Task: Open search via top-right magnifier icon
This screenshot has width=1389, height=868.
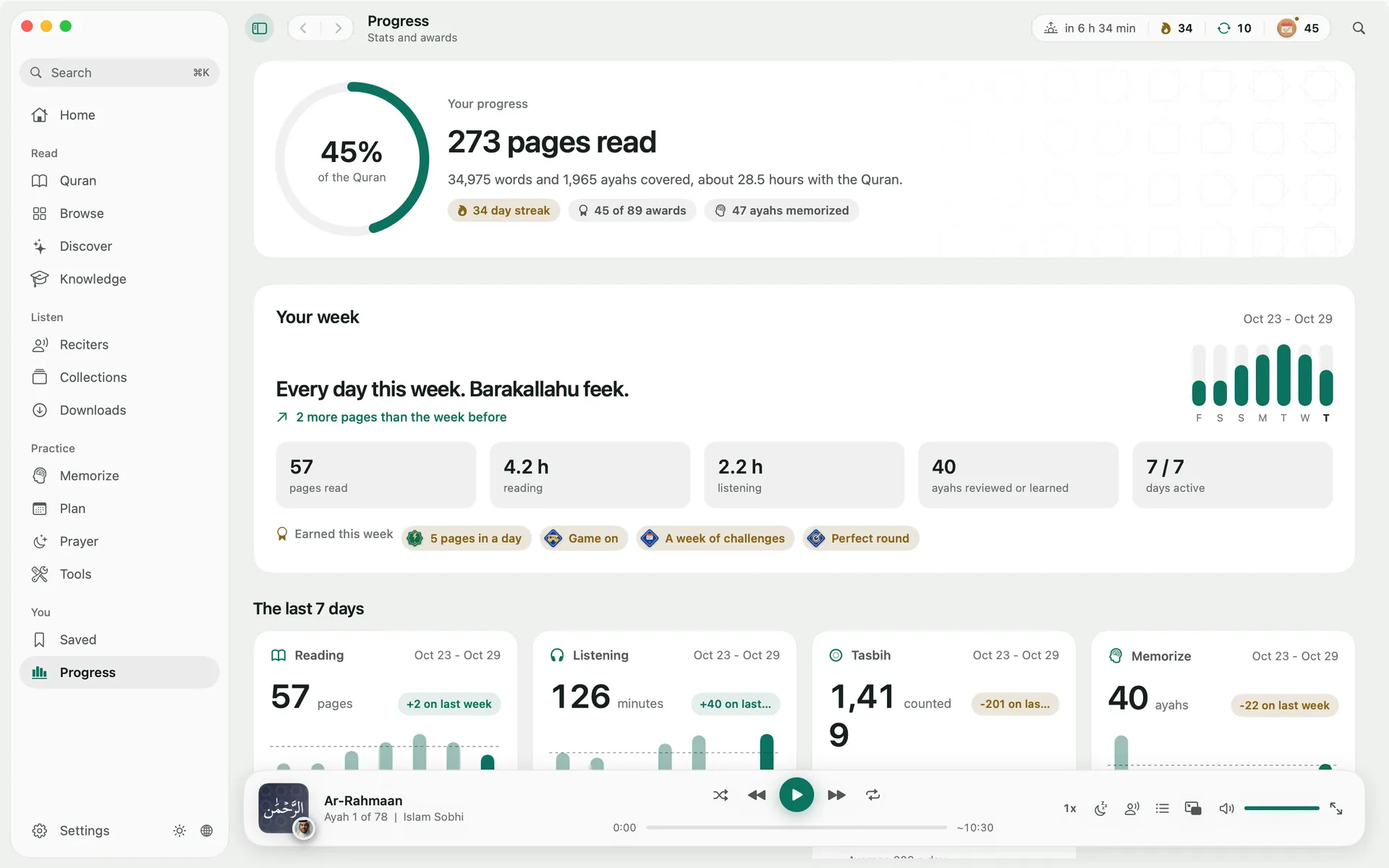Action: pos(1359,28)
